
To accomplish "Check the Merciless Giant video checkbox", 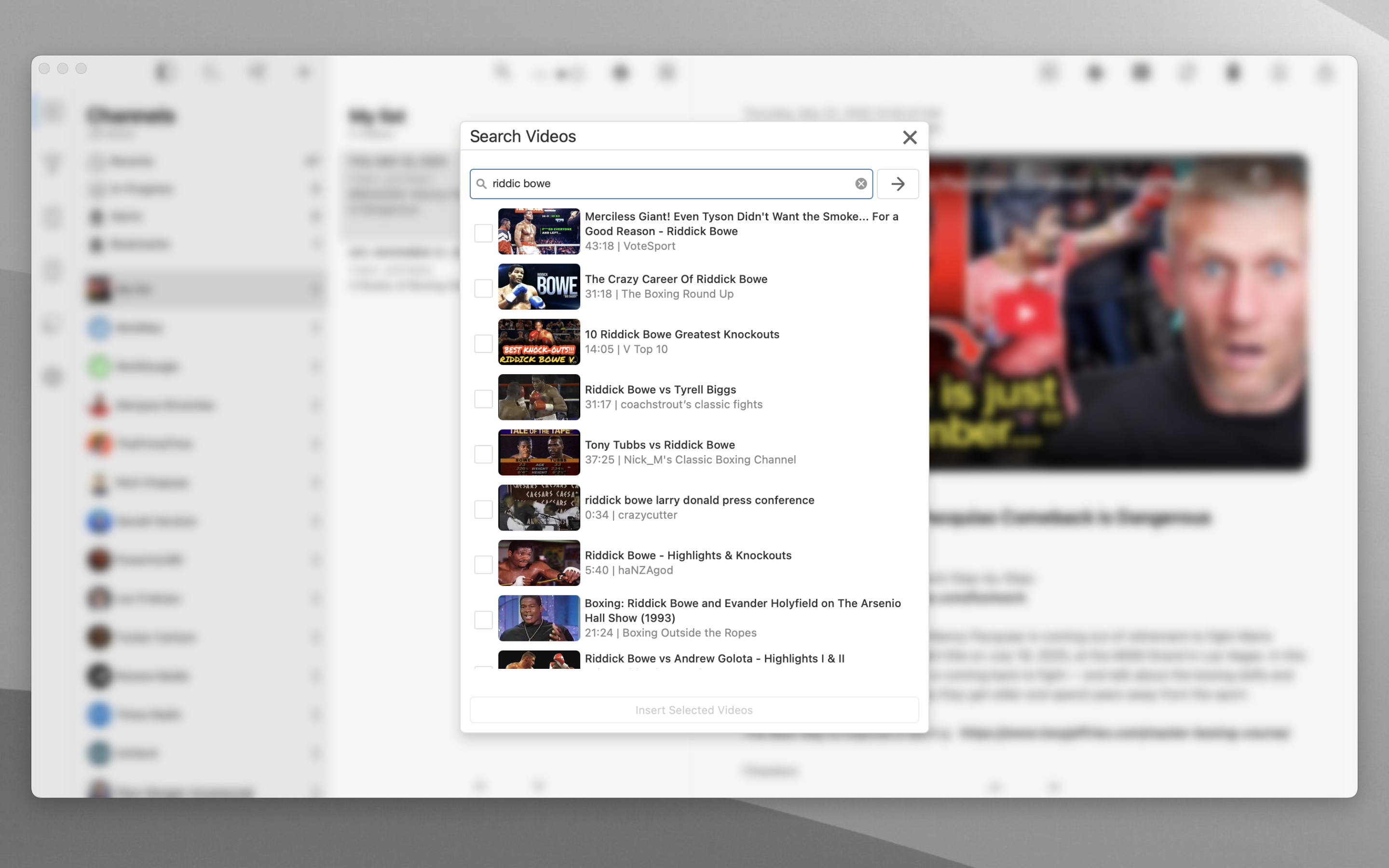I will pyautogui.click(x=483, y=232).
